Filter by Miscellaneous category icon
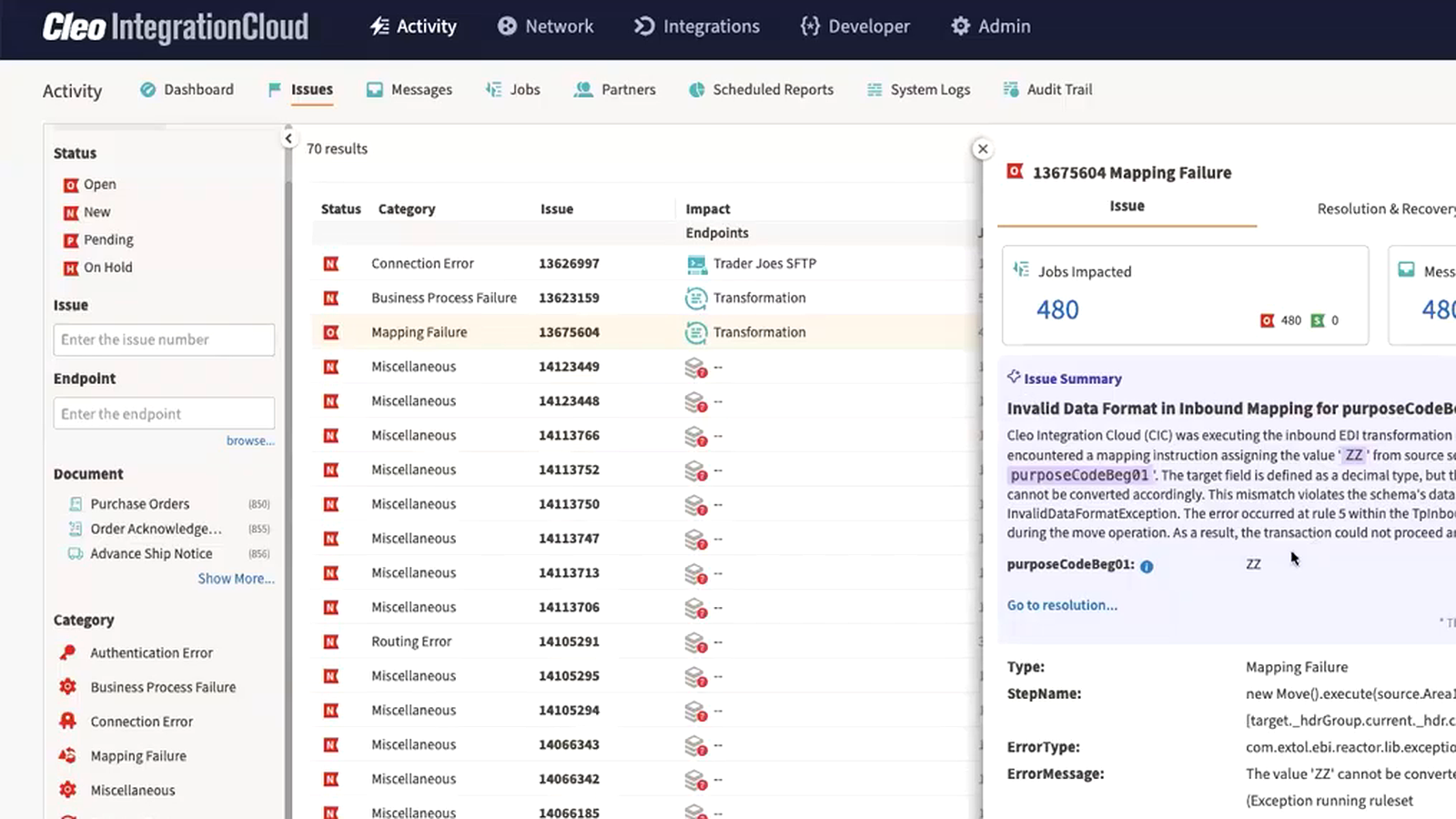The height and width of the screenshot is (819, 1456). tap(67, 790)
